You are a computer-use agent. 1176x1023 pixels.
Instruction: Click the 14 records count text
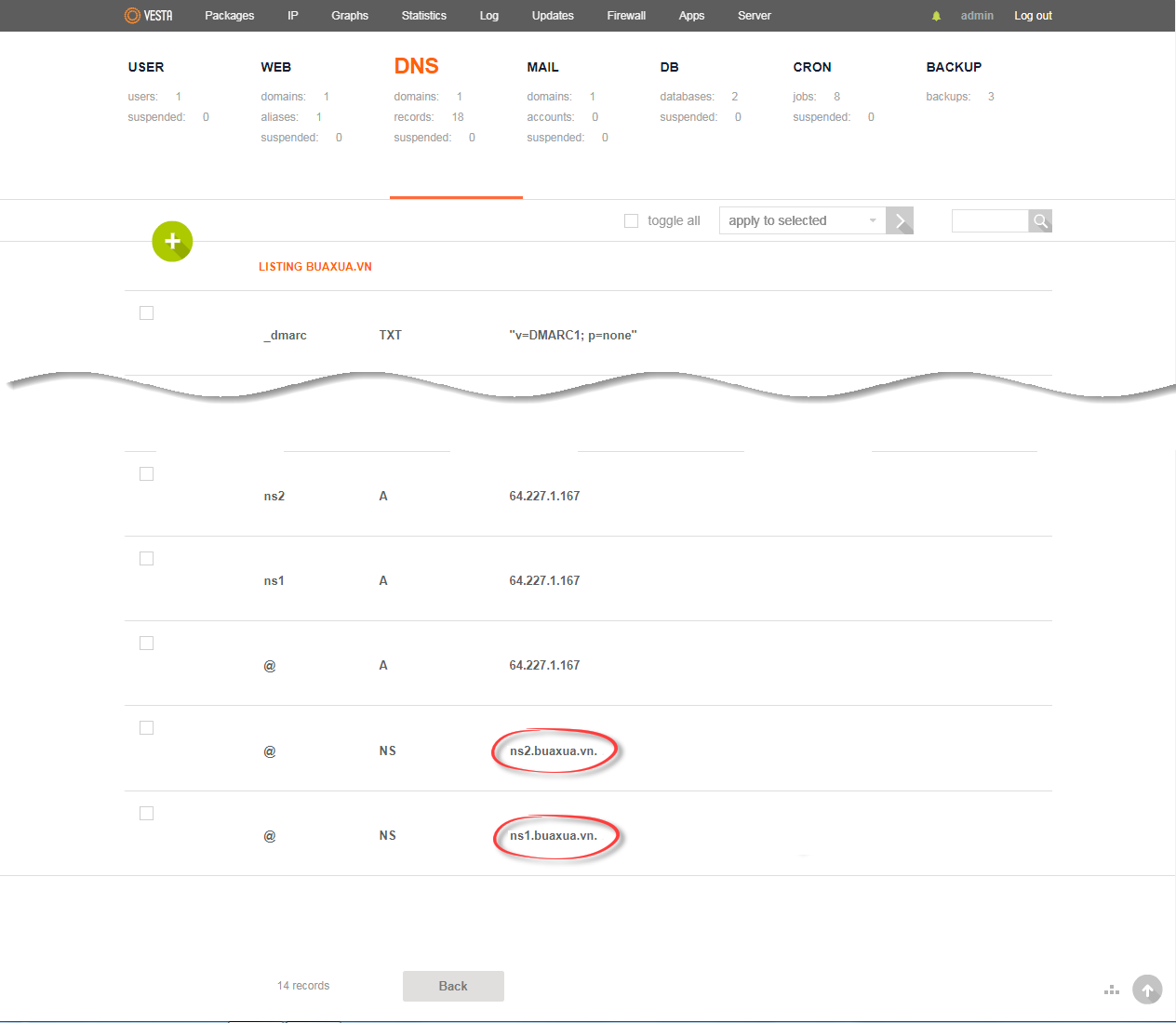(303, 986)
